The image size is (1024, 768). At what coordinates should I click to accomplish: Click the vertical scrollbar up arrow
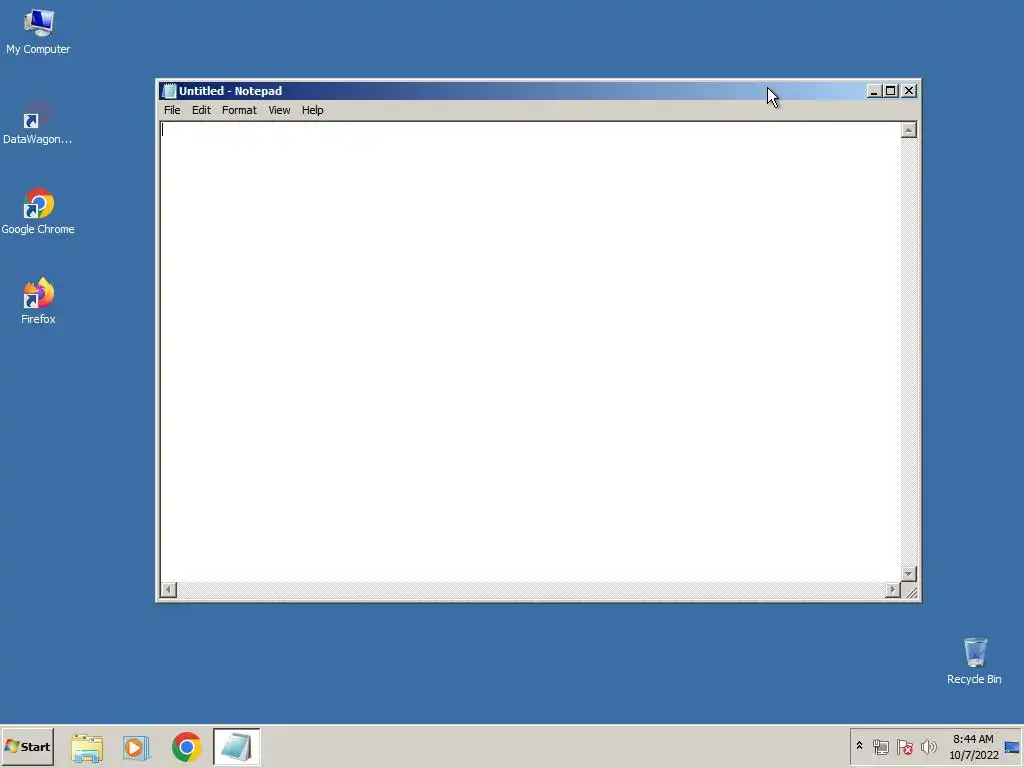pos(908,130)
